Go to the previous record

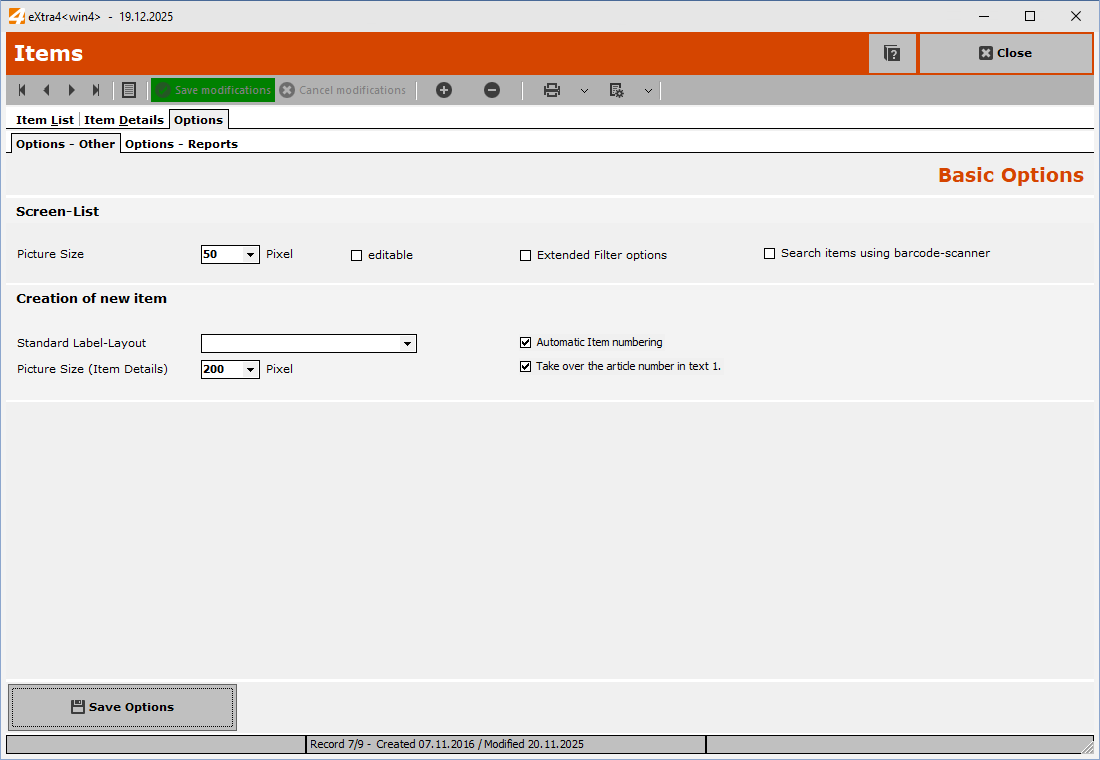click(x=46, y=90)
